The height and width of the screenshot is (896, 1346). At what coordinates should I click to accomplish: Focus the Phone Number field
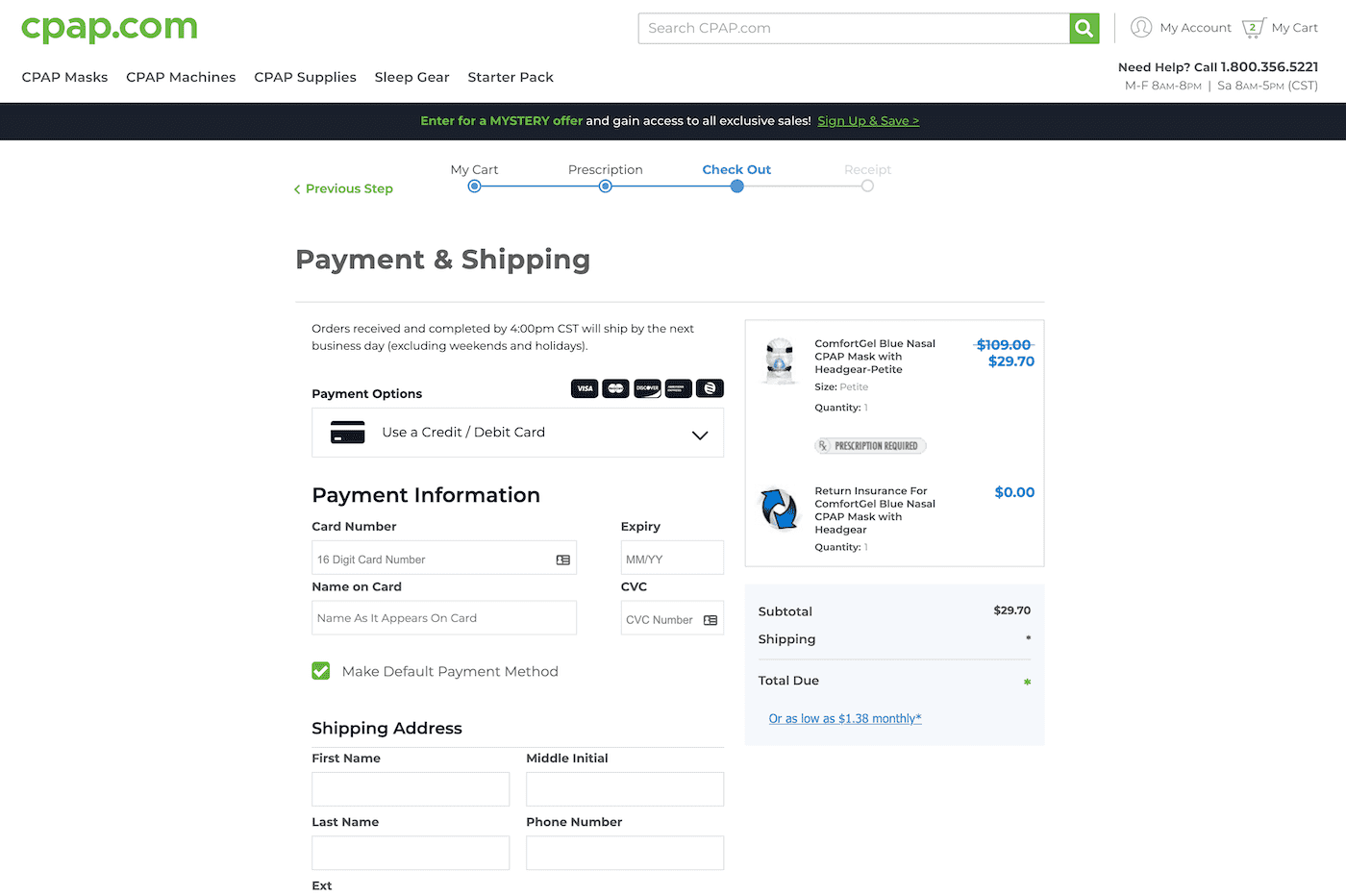625,853
